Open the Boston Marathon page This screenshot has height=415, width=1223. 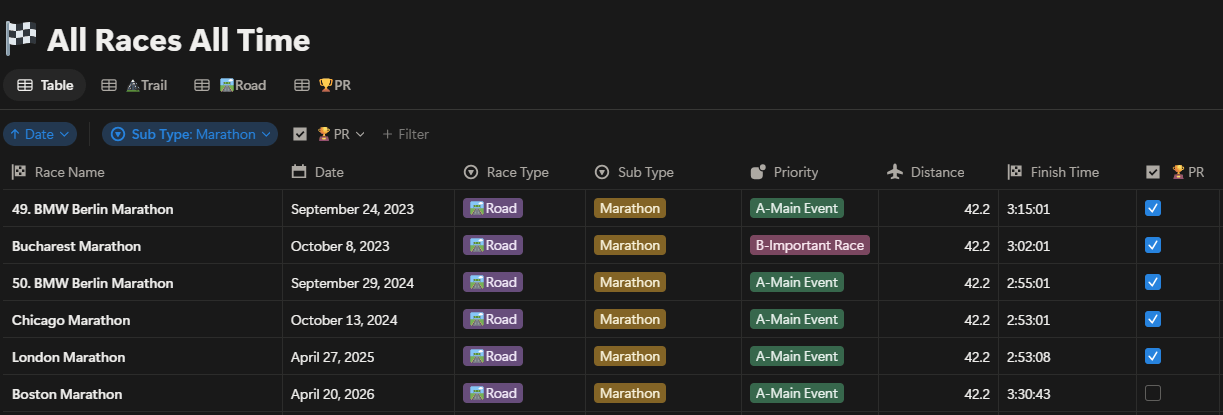click(x=67, y=394)
